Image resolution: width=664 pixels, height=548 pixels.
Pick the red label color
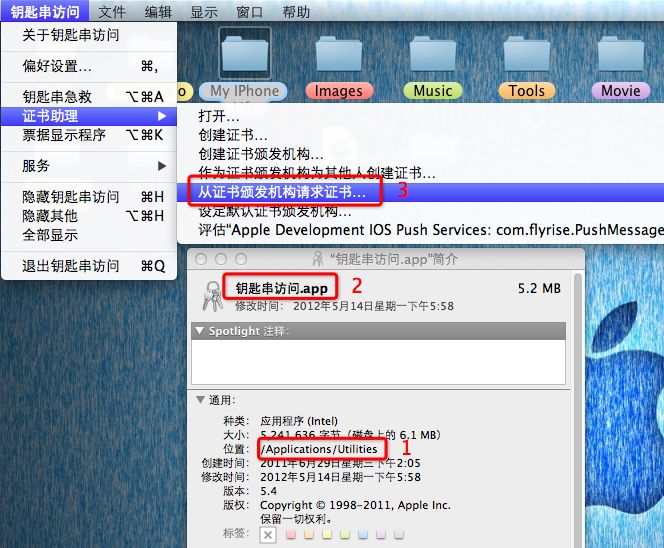click(x=291, y=535)
